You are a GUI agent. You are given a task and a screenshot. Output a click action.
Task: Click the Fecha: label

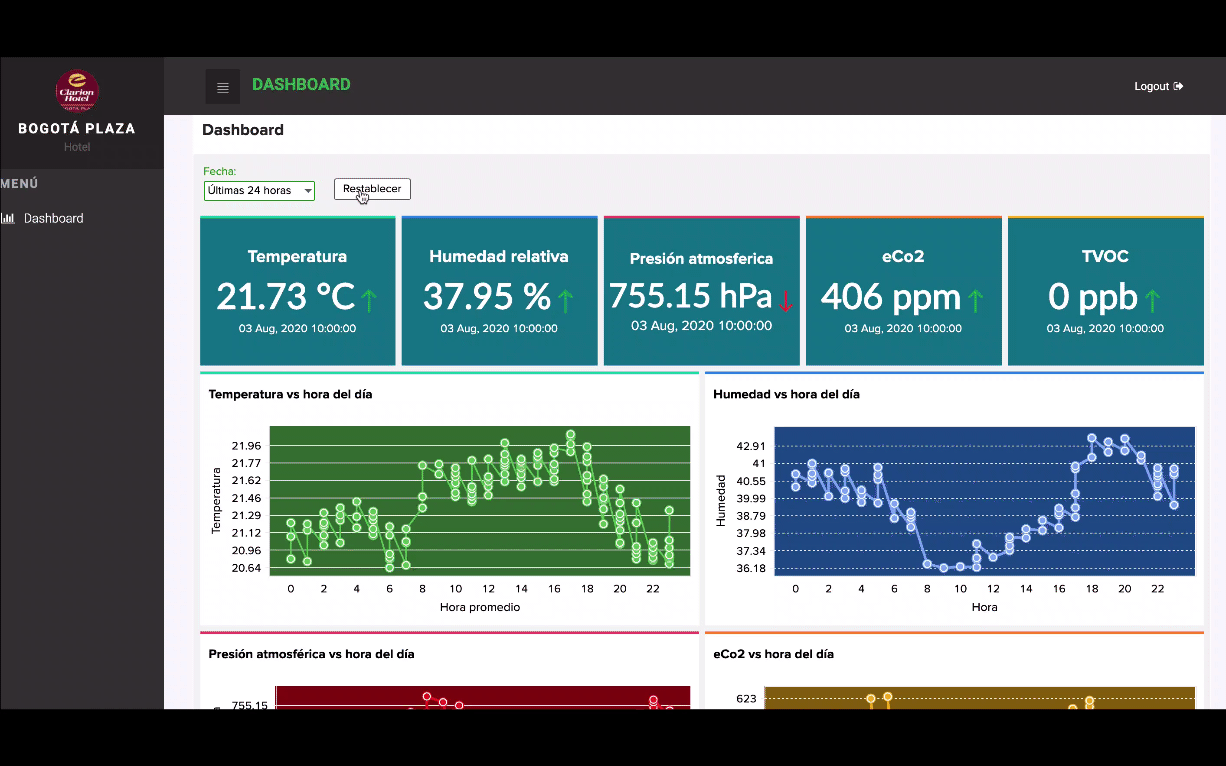tap(220, 171)
